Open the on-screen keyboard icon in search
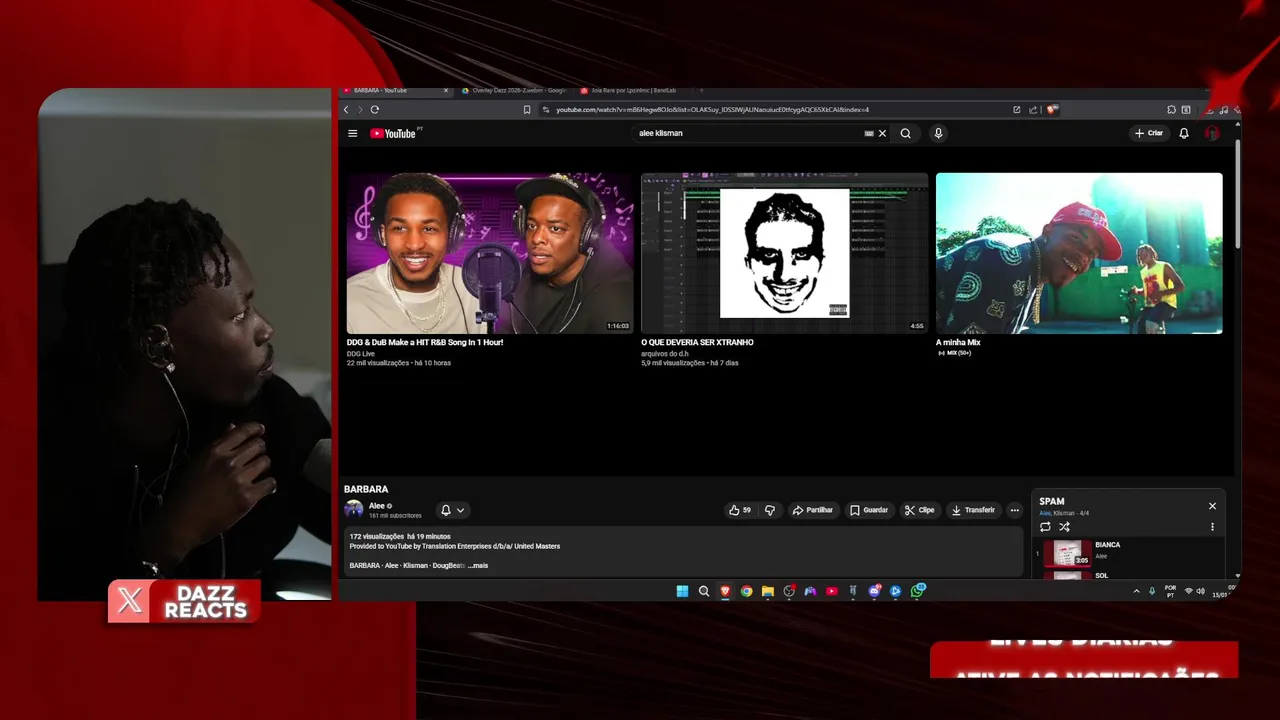 869,133
